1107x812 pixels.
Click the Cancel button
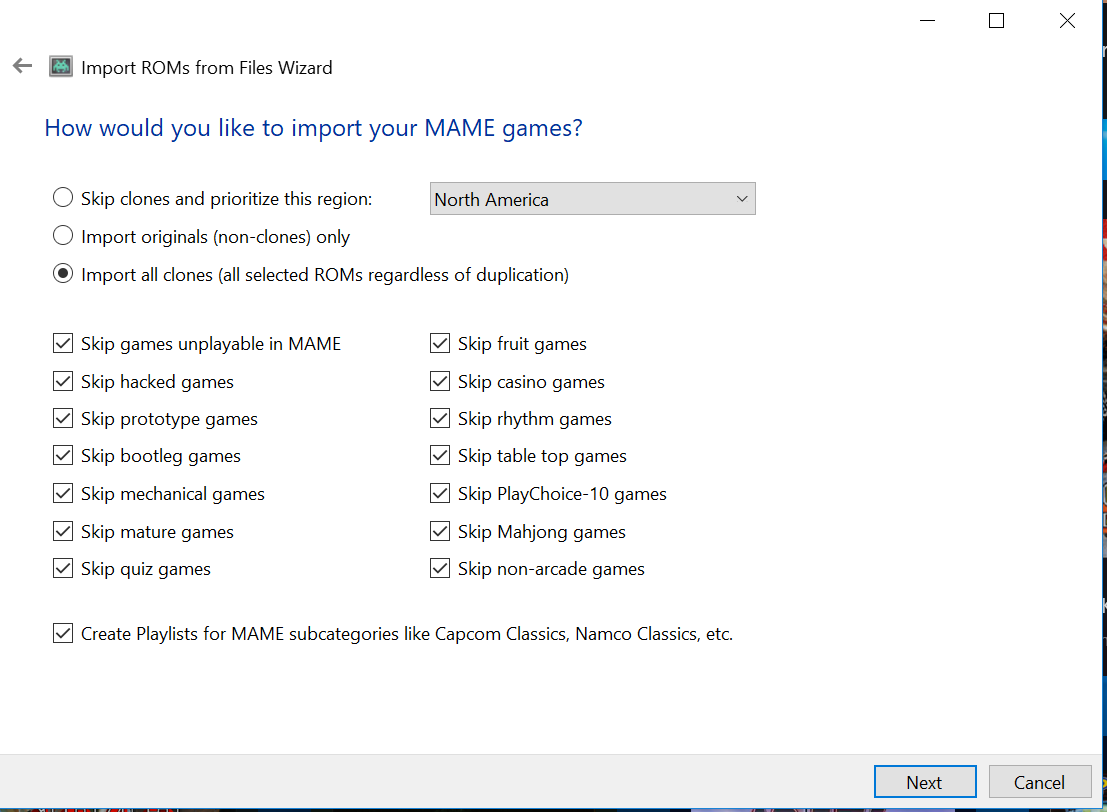(1039, 782)
